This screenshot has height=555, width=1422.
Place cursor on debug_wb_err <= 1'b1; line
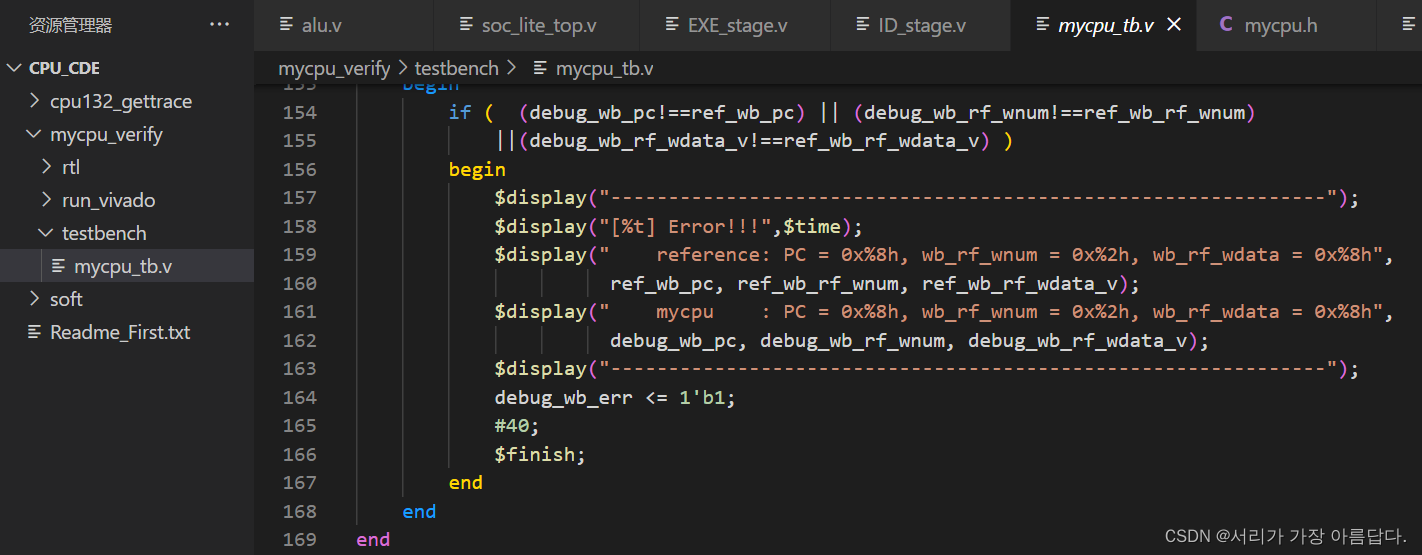615,397
